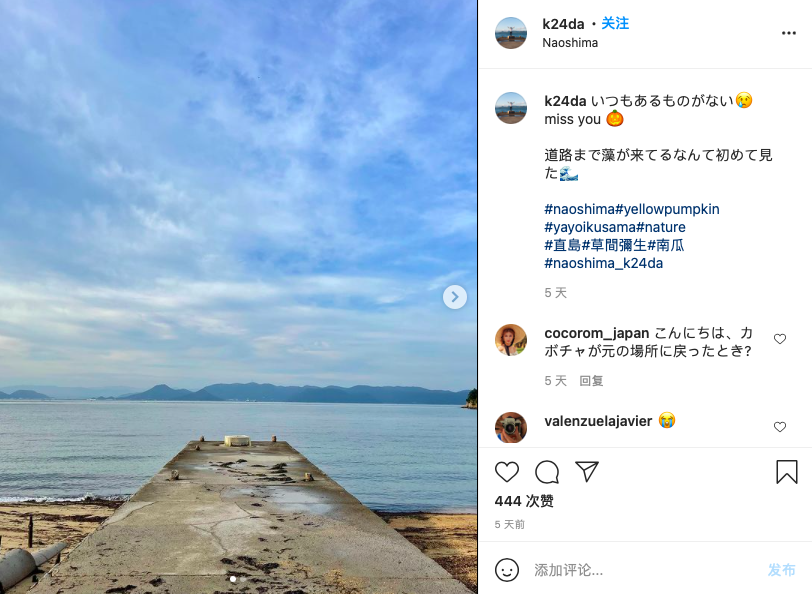Like the post with the heart icon
This screenshot has height=594, width=812.
tap(506, 472)
